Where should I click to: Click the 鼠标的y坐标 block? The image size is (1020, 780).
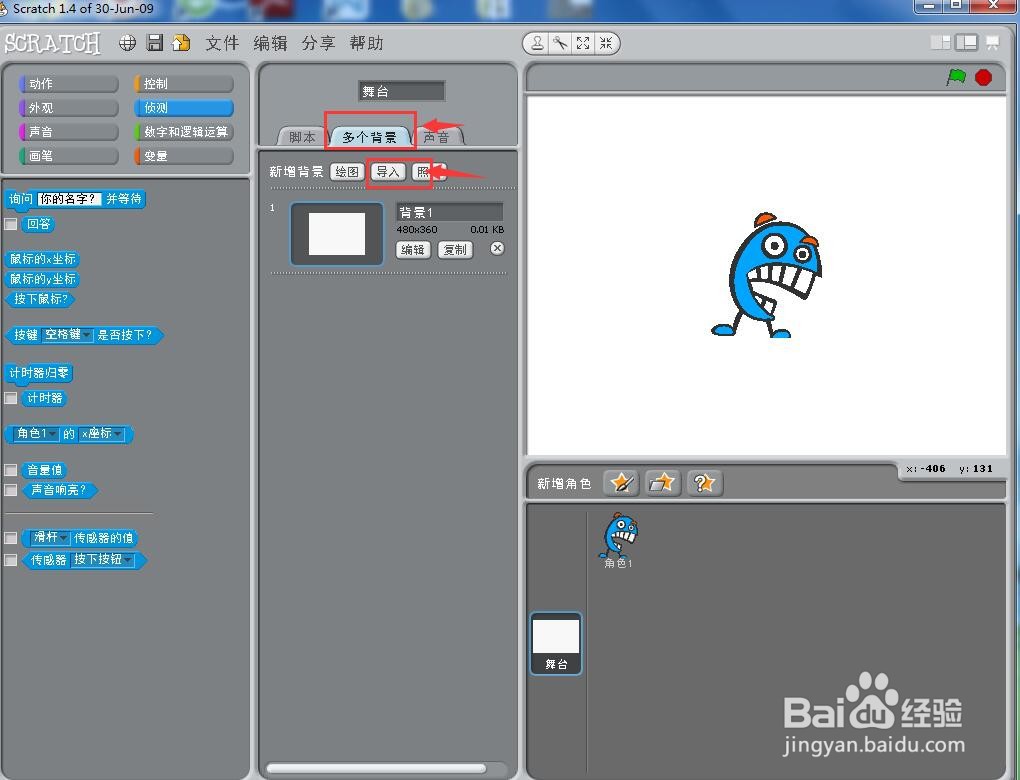(x=42, y=278)
